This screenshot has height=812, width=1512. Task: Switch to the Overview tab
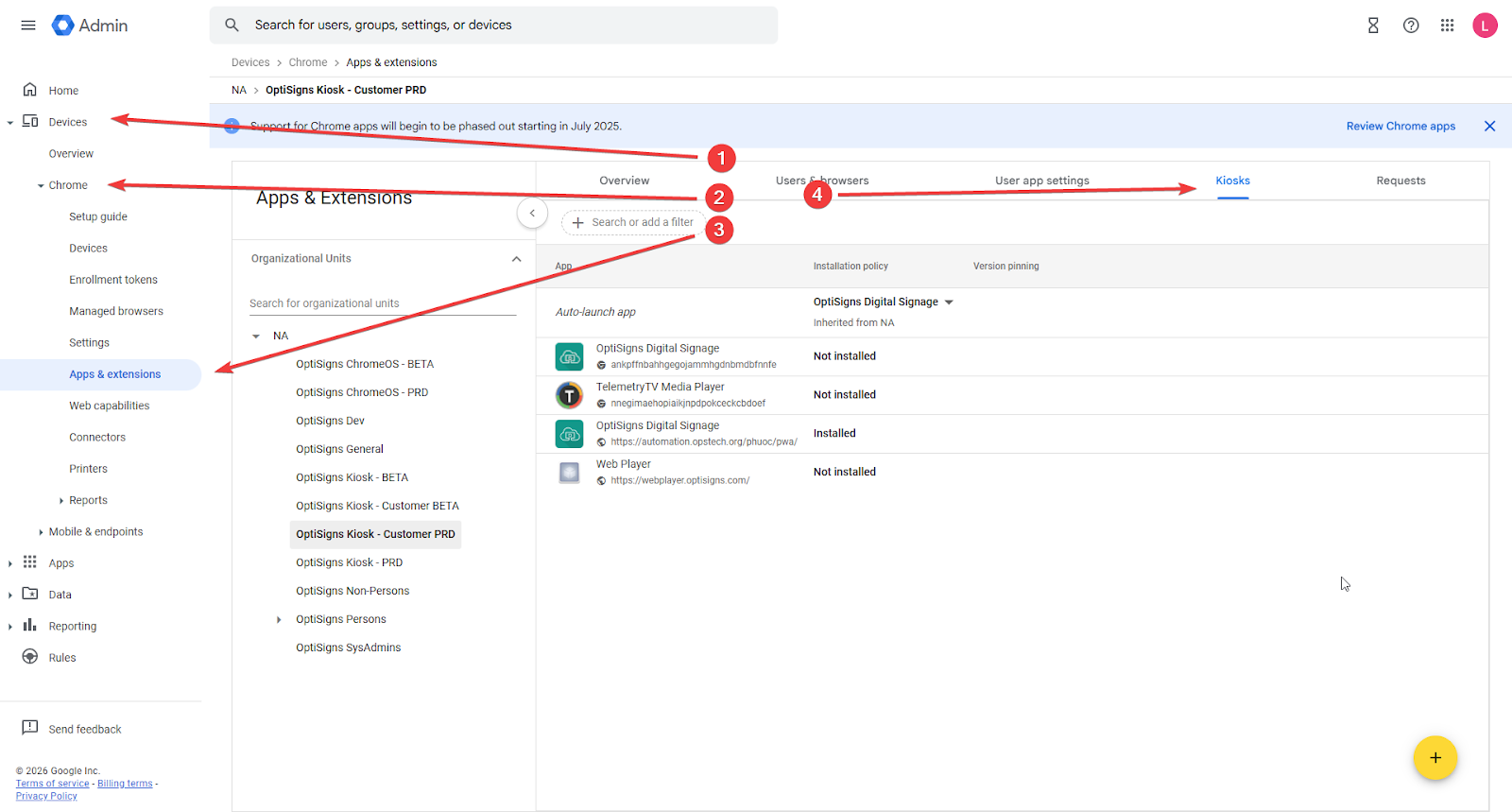tap(624, 181)
